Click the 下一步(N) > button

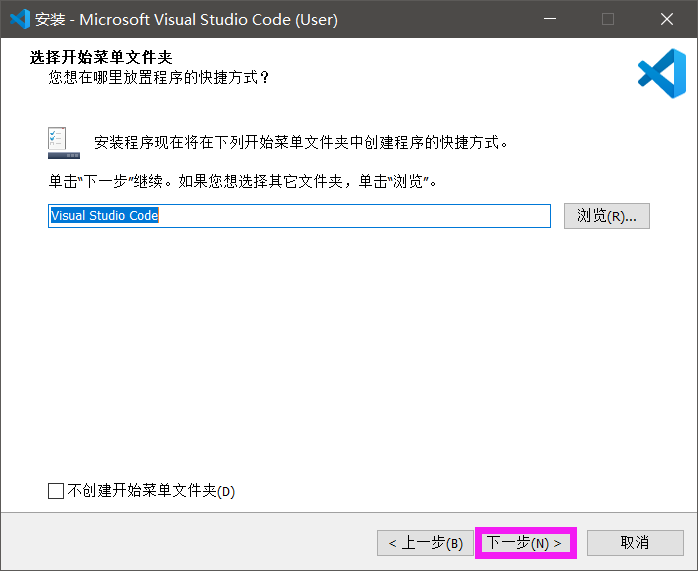[525, 543]
